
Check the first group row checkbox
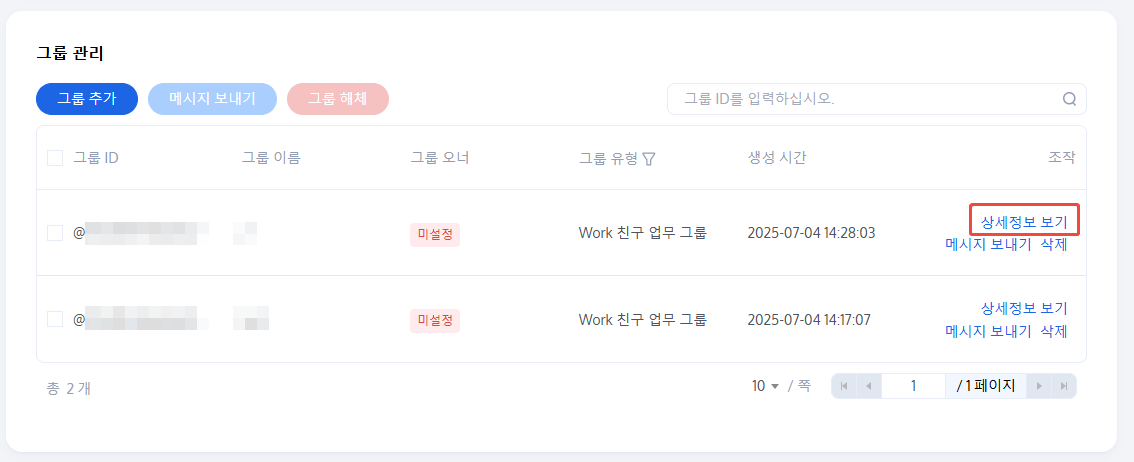55,233
